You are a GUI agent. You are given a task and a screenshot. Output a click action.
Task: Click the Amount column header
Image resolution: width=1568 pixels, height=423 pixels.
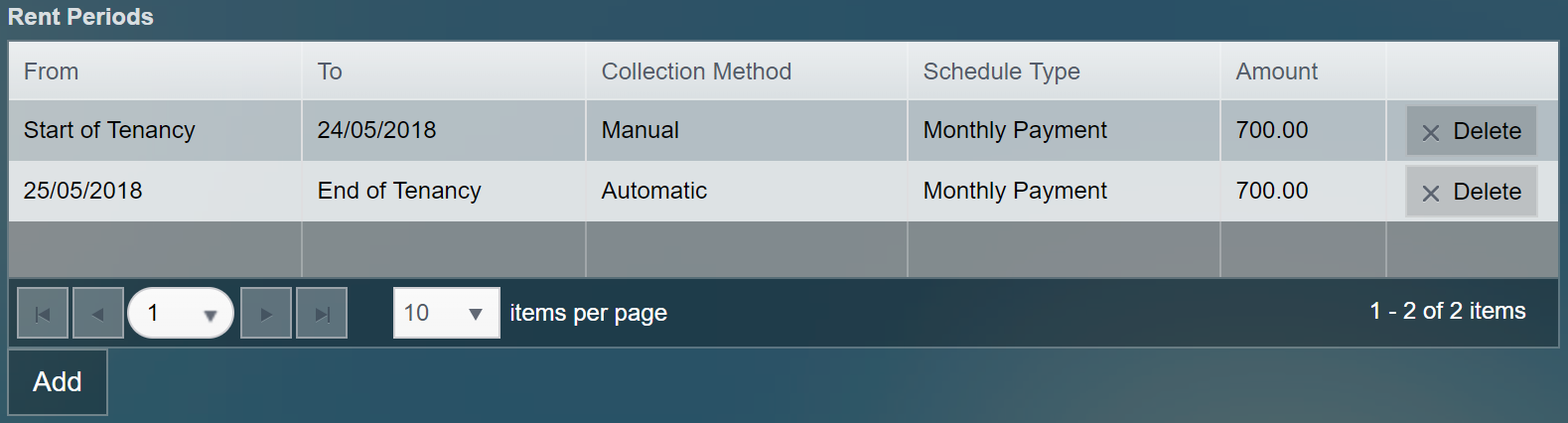[x=1276, y=71]
